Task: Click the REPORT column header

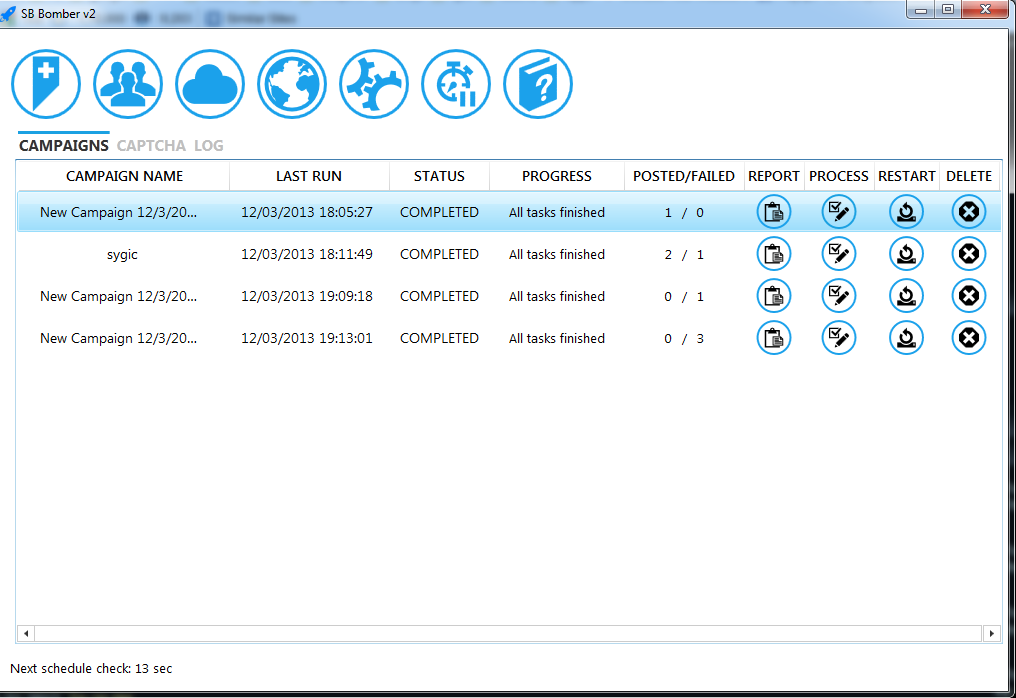Action: (774, 176)
